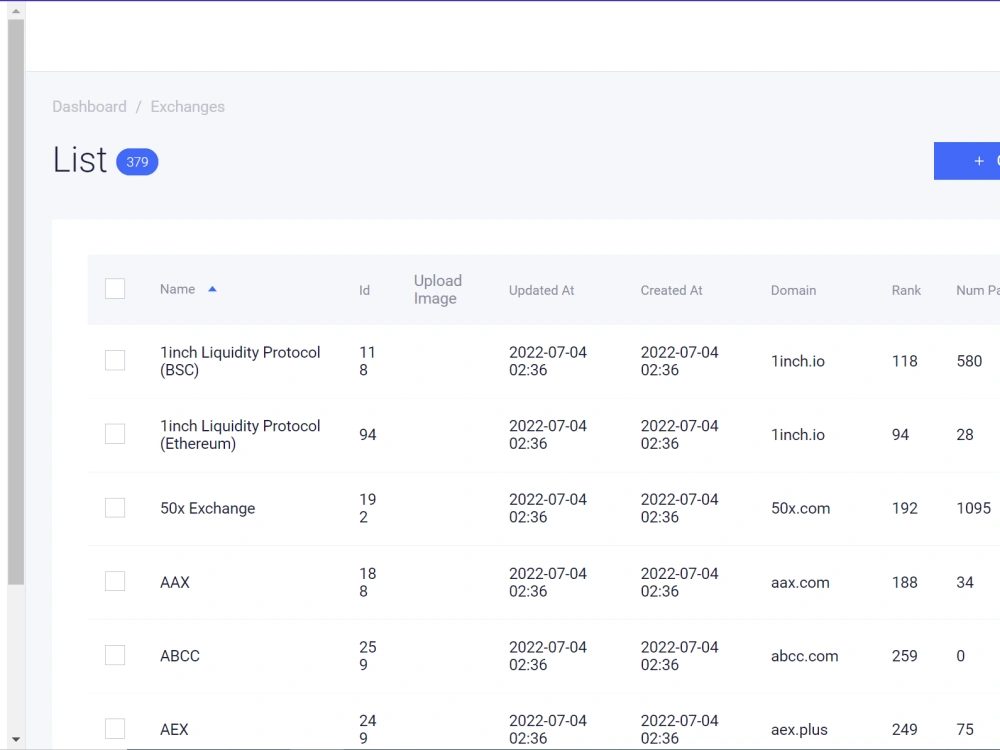This screenshot has height=750, width=1000.
Task: Toggle the select-all checkbox in the table header
Action: click(115, 289)
